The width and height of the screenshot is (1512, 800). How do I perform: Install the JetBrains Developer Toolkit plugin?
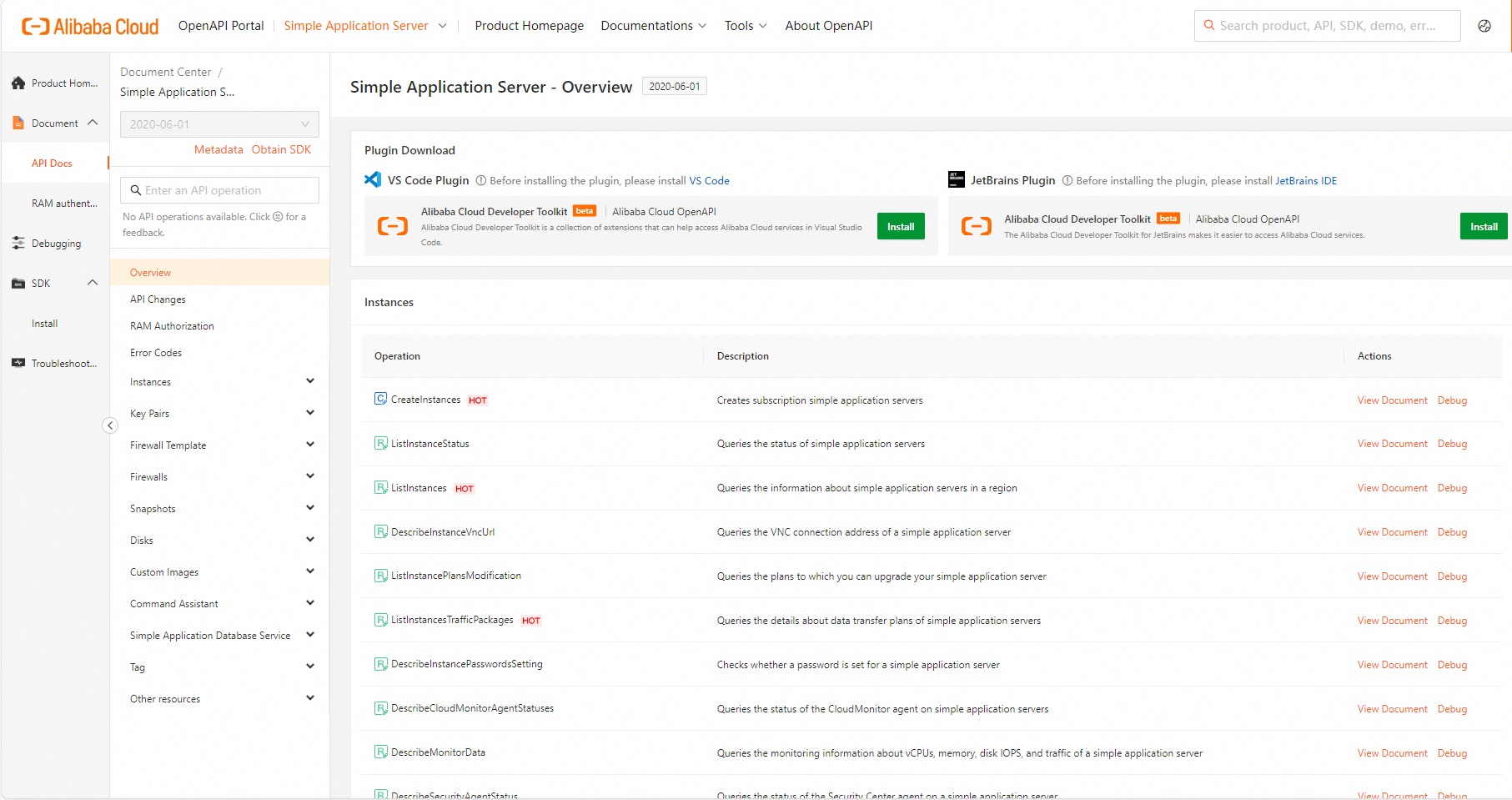coord(1484,227)
